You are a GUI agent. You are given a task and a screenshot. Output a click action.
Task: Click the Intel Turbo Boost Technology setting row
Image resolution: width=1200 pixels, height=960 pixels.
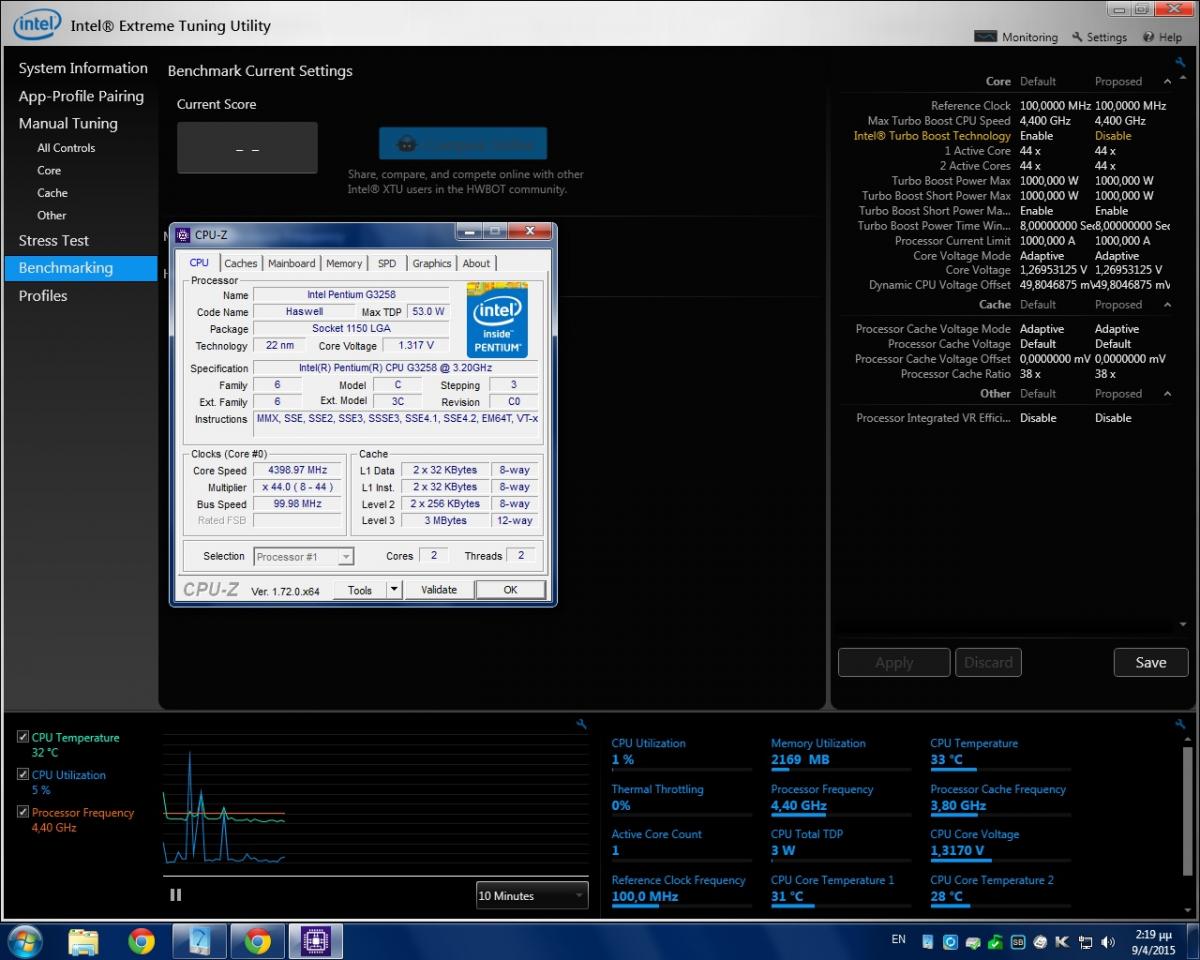coord(1003,136)
